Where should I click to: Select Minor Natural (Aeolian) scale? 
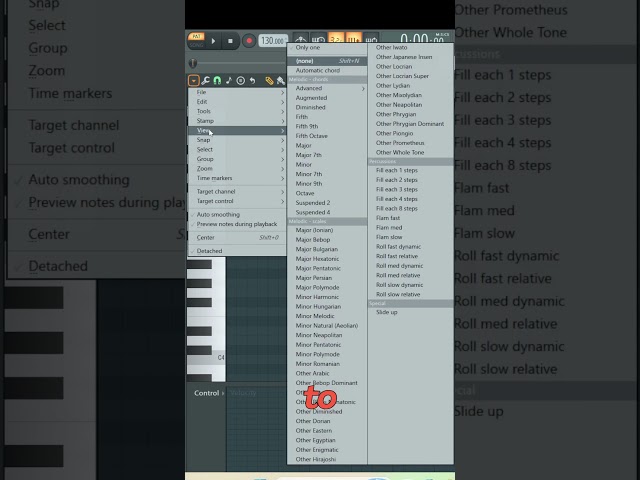pyautogui.click(x=327, y=326)
